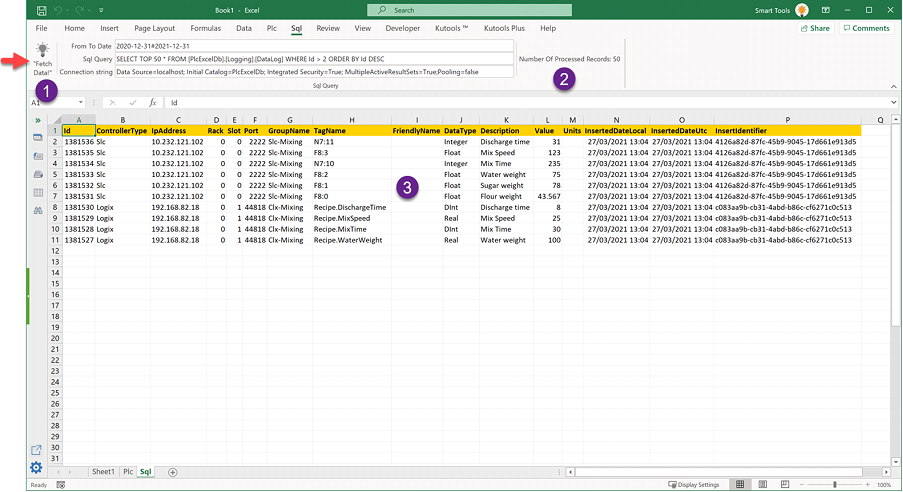Switch to Page Break Preview icon
The image size is (903, 492).
point(785,485)
